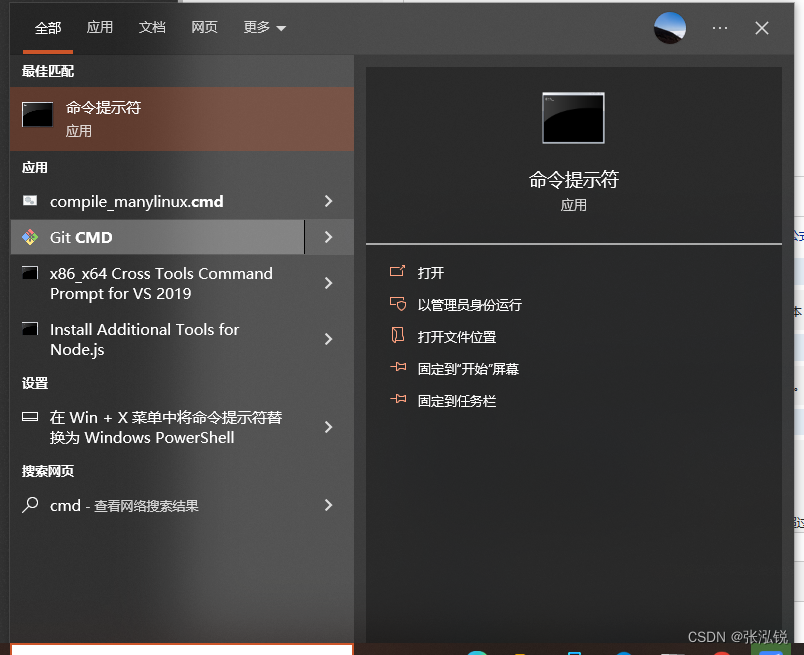This screenshot has height=655, width=804.
Task: Expand Git CMD details arrow
Action: coord(329,237)
